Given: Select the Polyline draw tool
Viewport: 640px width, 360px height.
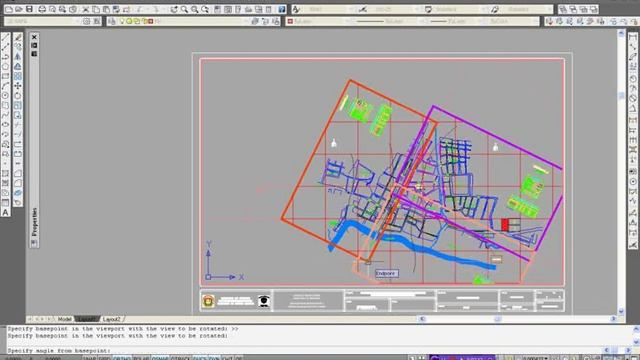Looking at the screenshot, I should coord(5,57).
